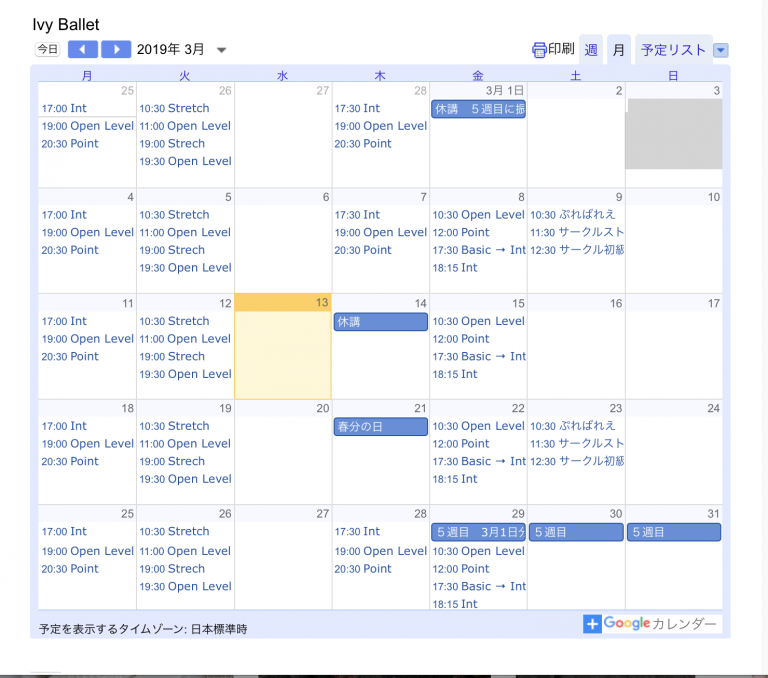Image resolution: width=768 pixels, height=678 pixels.
Task: Open the 5週目 event on March 31
Action: [673, 532]
